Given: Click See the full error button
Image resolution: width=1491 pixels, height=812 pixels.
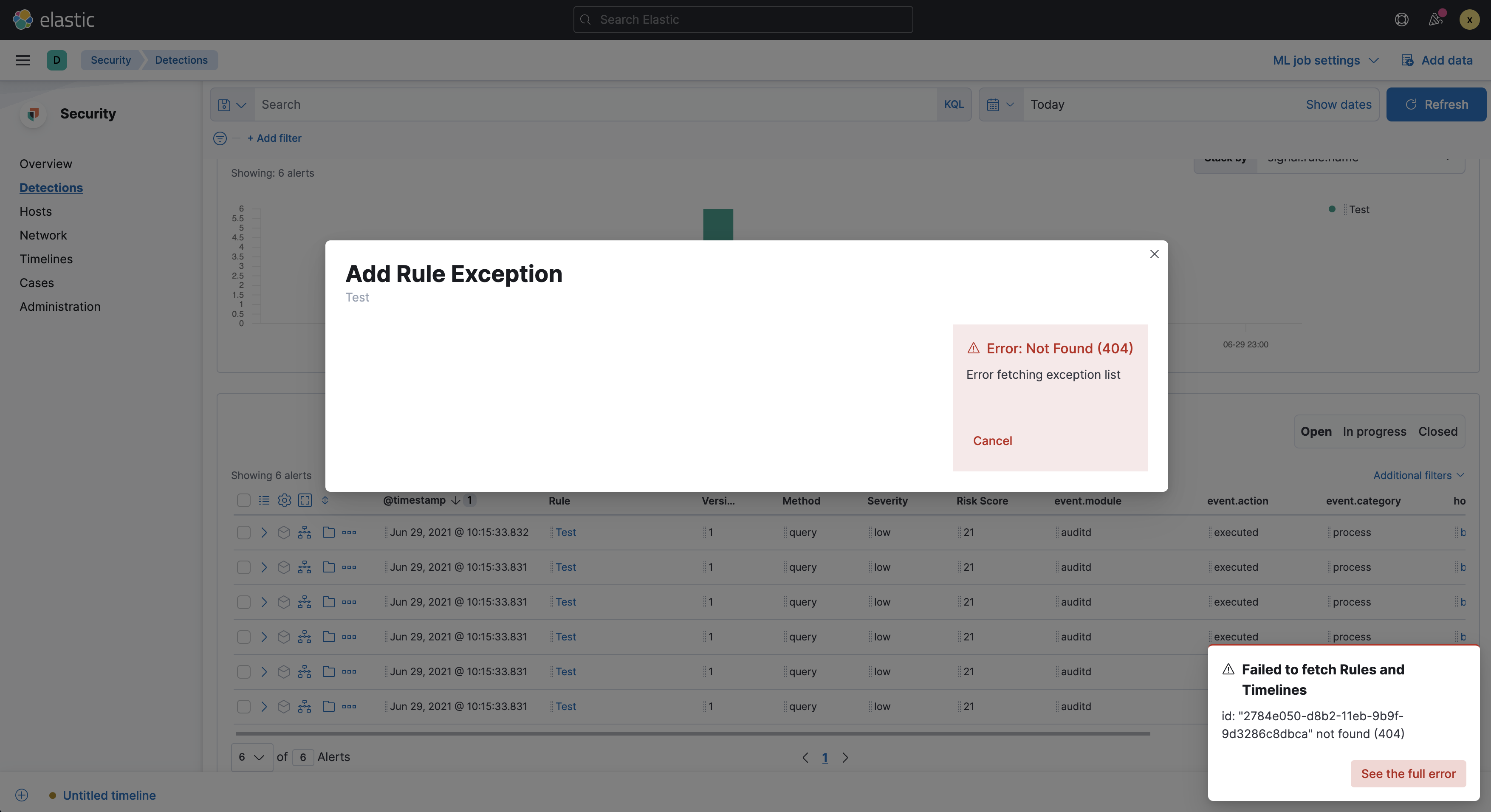Looking at the screenshot, I should coord(1408,773).
